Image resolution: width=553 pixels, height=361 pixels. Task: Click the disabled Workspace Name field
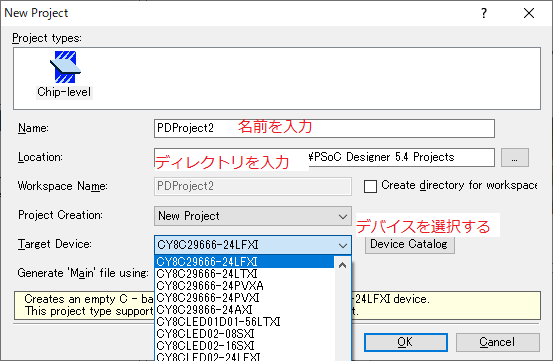(x=253, y=186)
